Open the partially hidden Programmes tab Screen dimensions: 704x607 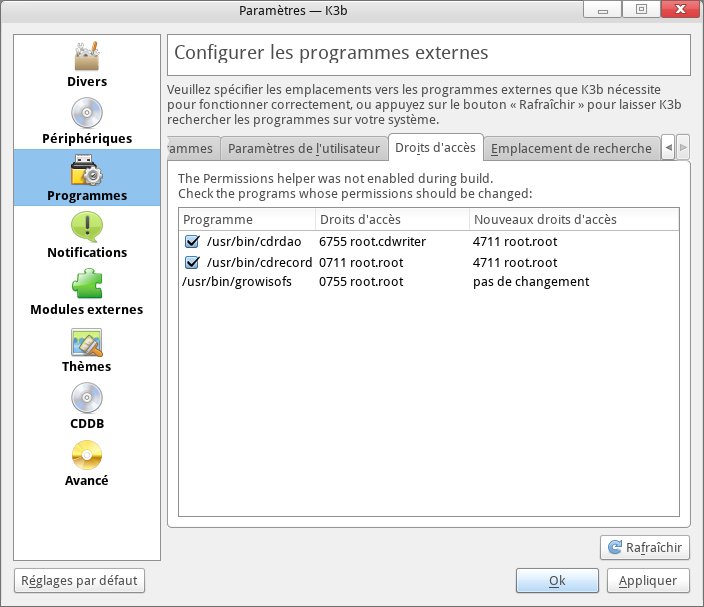(x=193, y=148)
